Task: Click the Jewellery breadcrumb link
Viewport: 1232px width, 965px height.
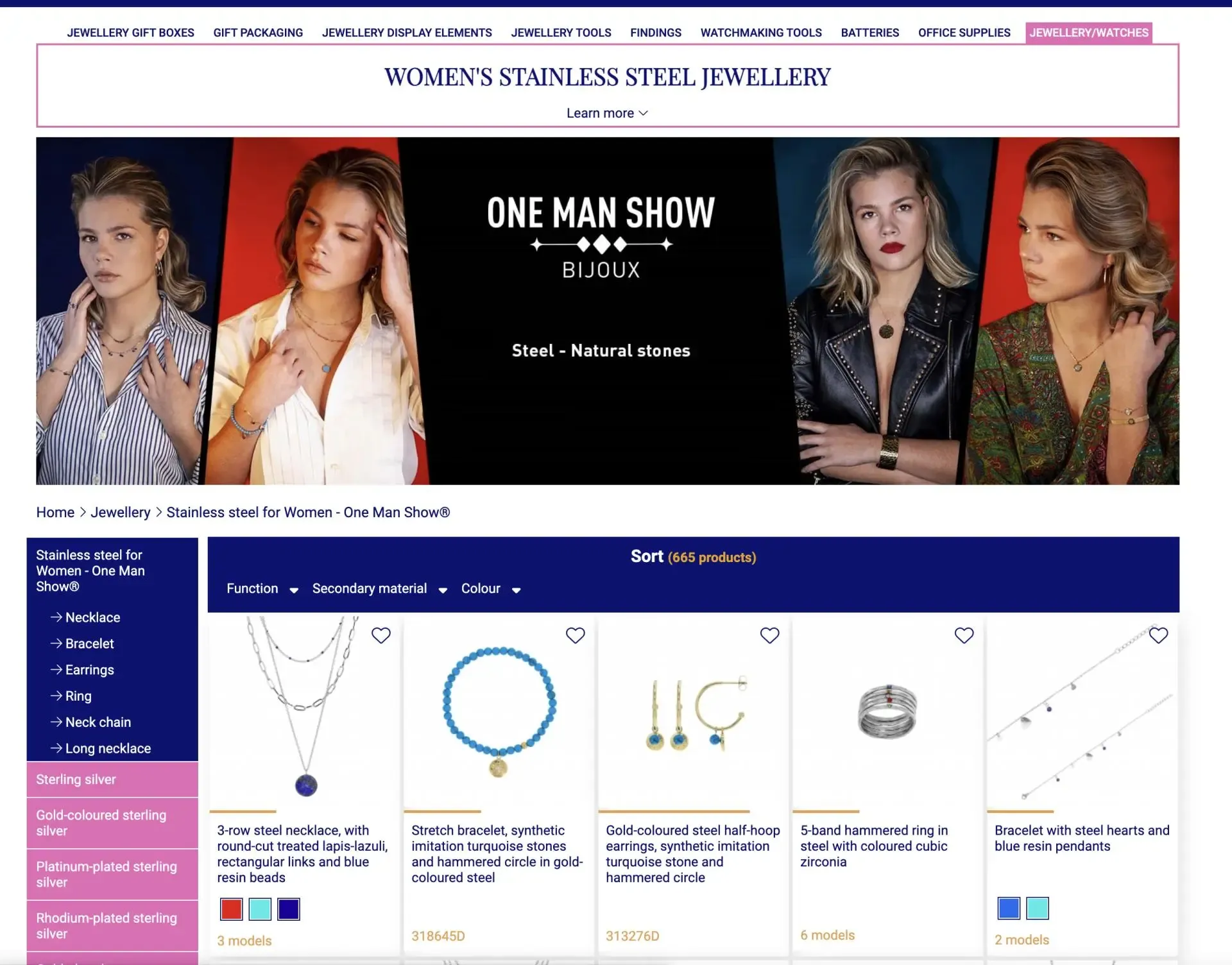Action: 120,512
